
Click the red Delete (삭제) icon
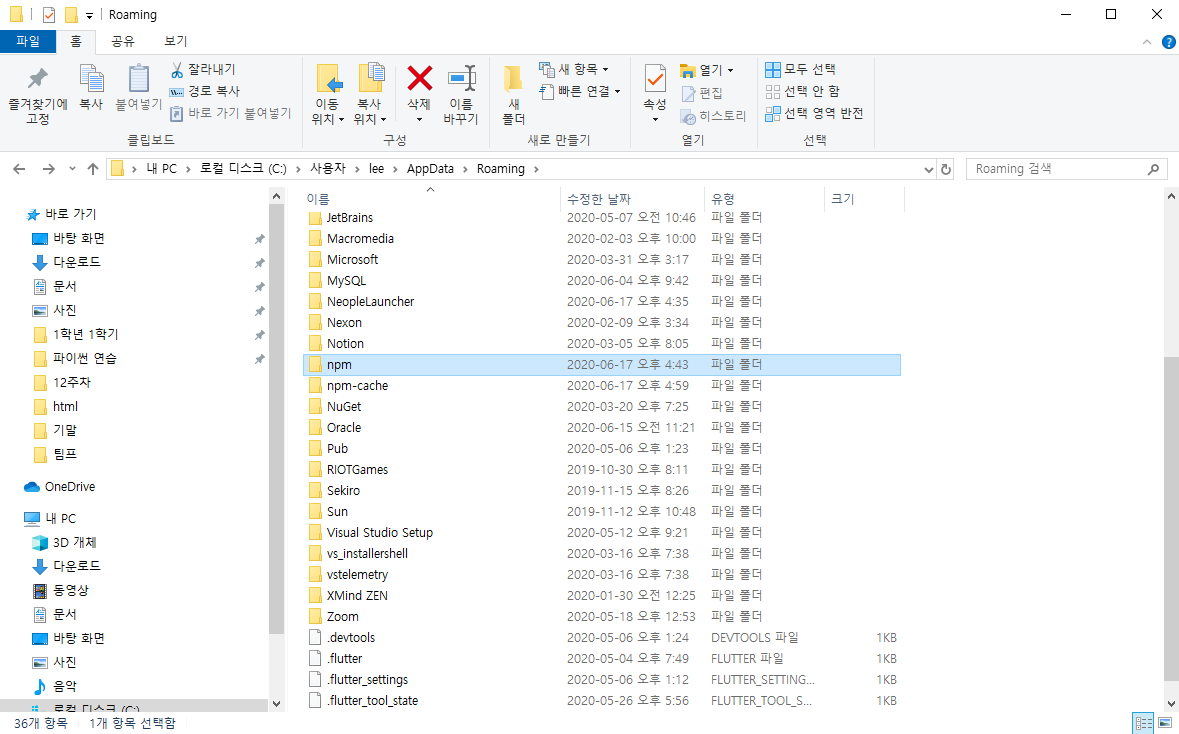420,78
